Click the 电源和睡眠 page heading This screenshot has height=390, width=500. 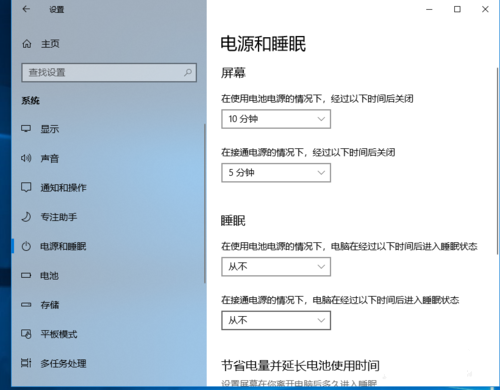[x=263, y=44]
